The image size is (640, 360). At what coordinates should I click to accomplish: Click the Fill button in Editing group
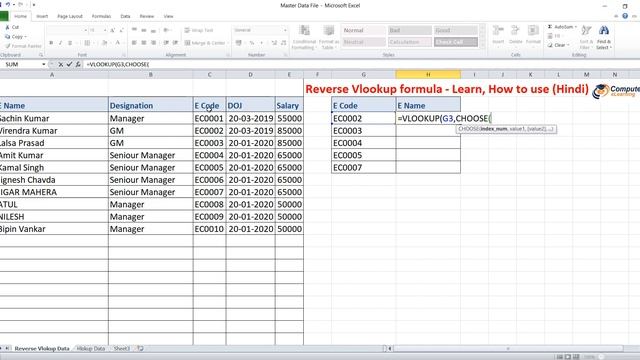tap(554, 36)
